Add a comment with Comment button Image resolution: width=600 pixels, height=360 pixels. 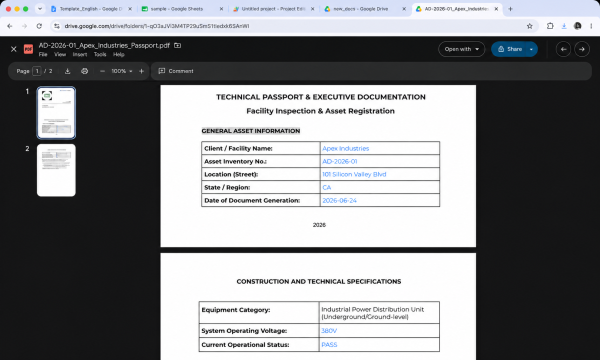[176, 71]
